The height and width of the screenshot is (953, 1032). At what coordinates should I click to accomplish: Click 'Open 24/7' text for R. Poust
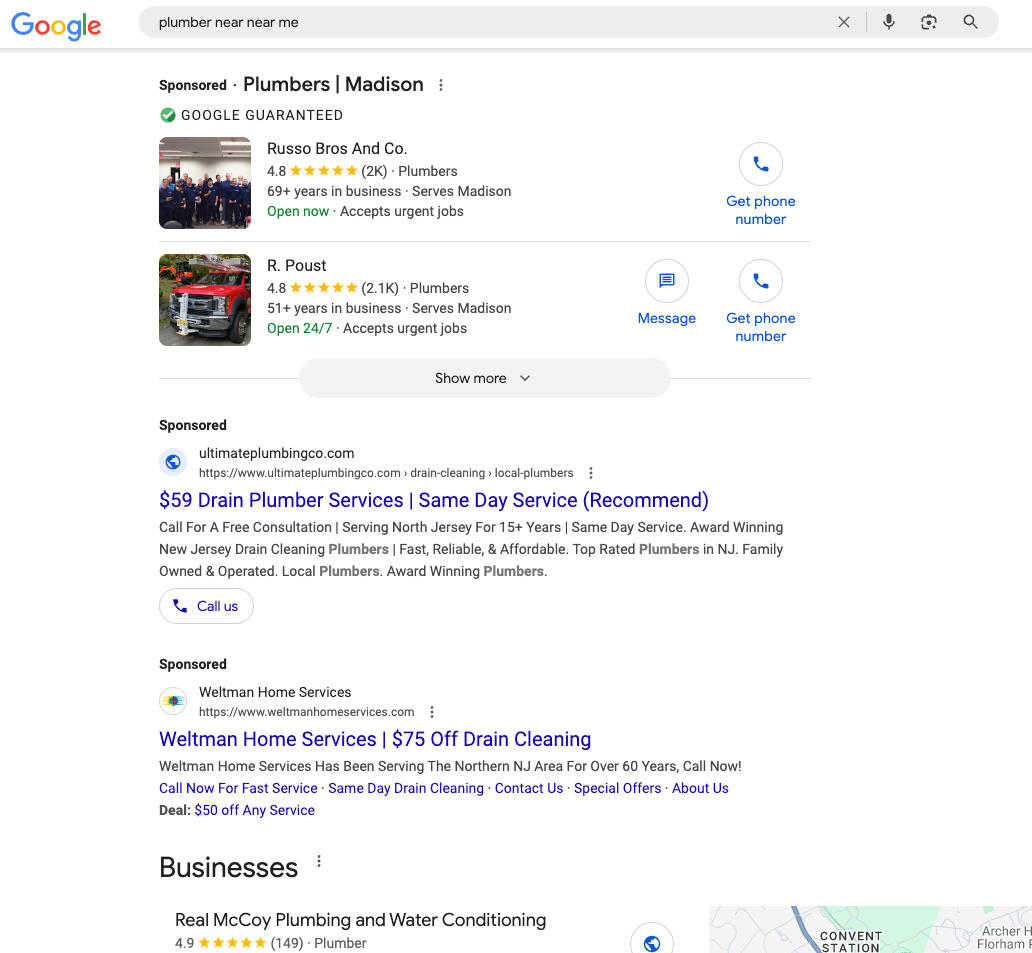coord(299,328)
